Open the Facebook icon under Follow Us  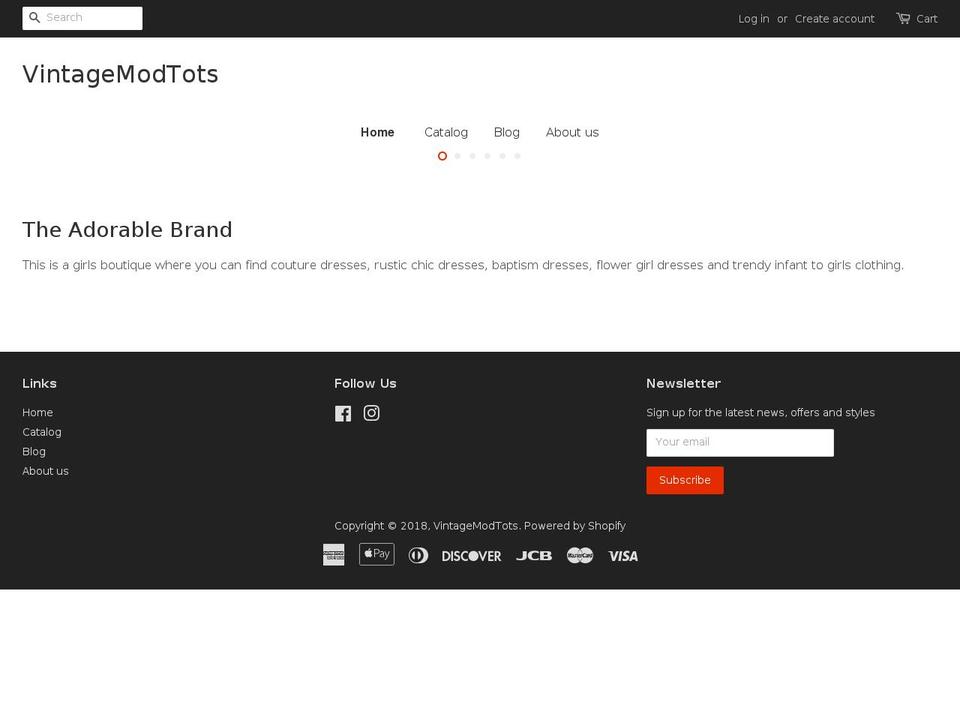pyautogui.click(x=343, y=413)
